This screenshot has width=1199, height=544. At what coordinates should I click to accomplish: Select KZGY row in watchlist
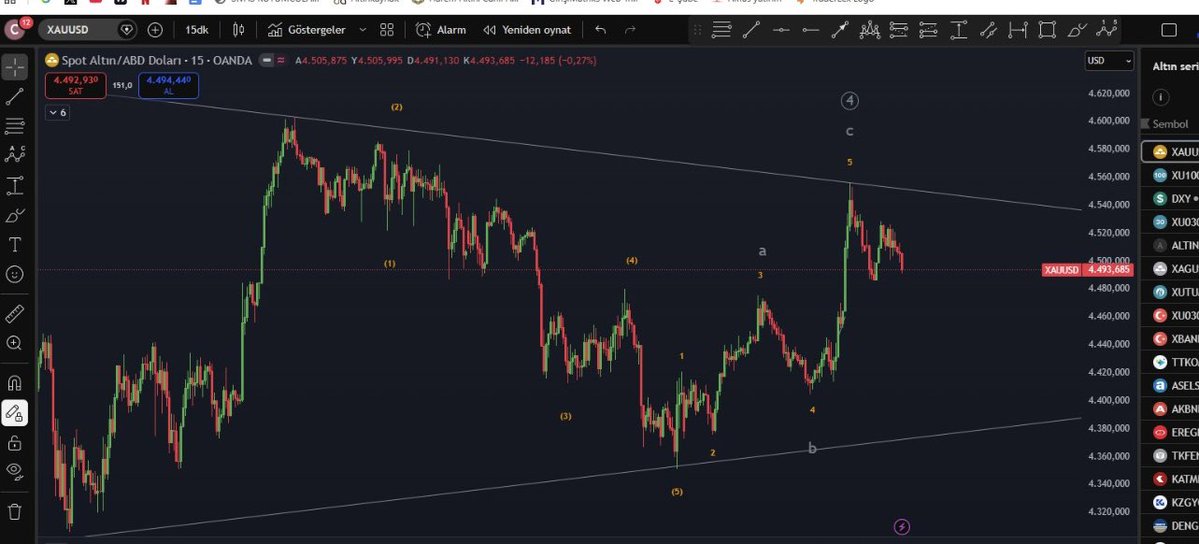click(1170, 502)
